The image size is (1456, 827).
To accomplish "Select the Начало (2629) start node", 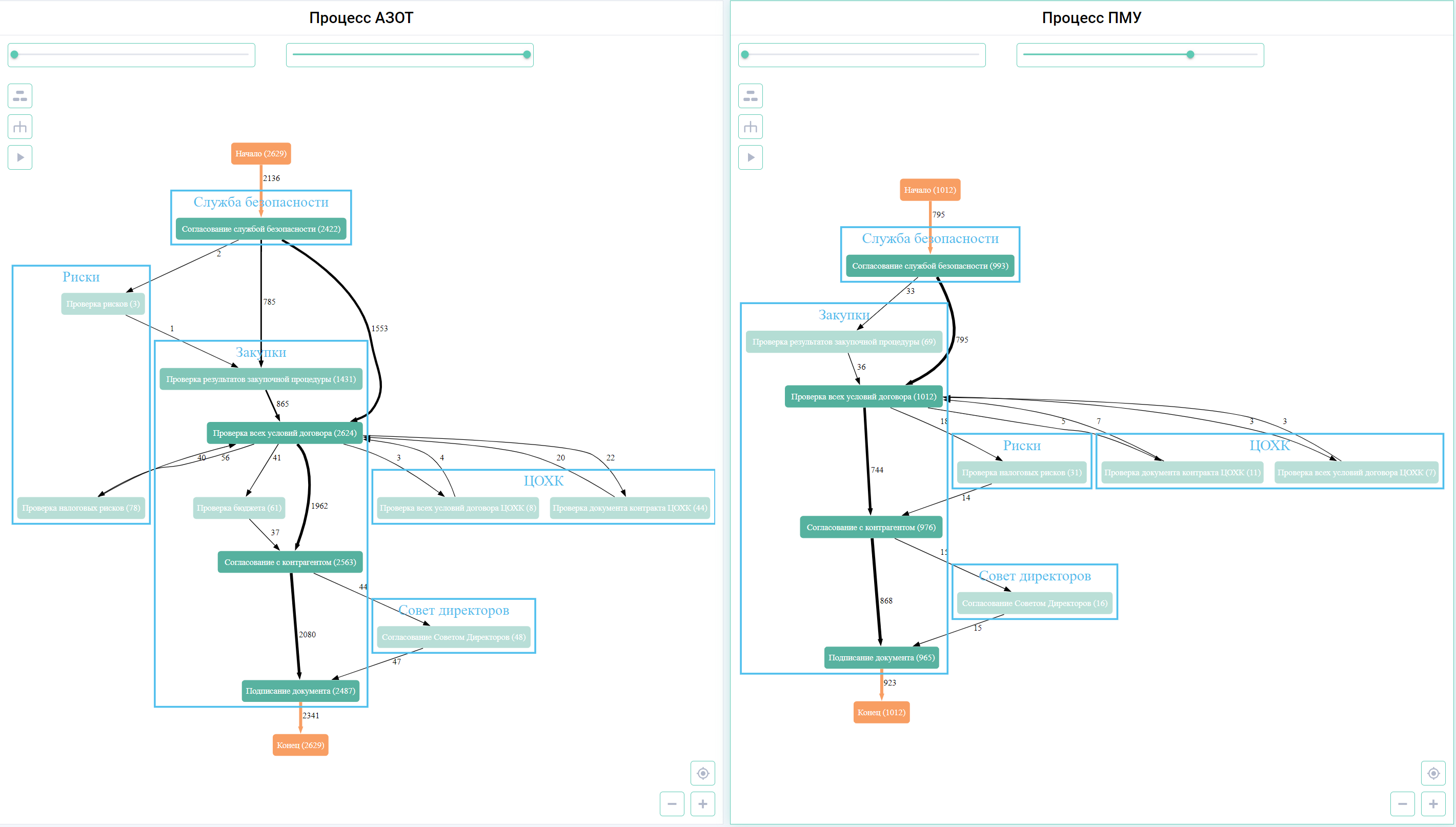I will tap(260, 153).
